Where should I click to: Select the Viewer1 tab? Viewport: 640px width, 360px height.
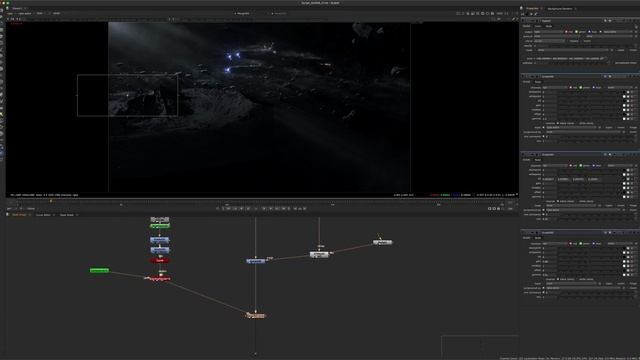[x=17, y=8]
